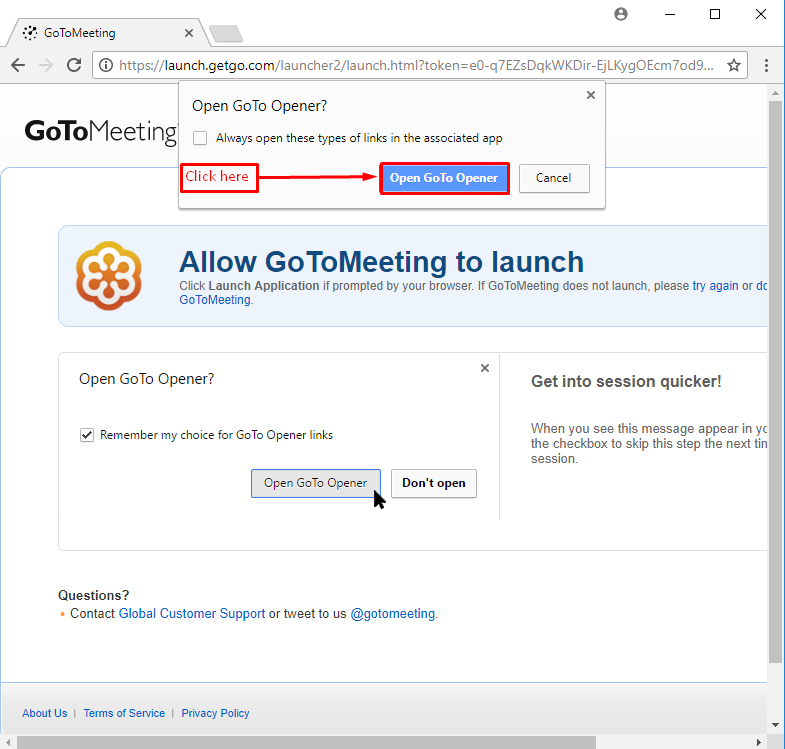Screen dimensions: 785x749
Task: Open the Chrome three-dot menu
Action: (x=766, y=65)
